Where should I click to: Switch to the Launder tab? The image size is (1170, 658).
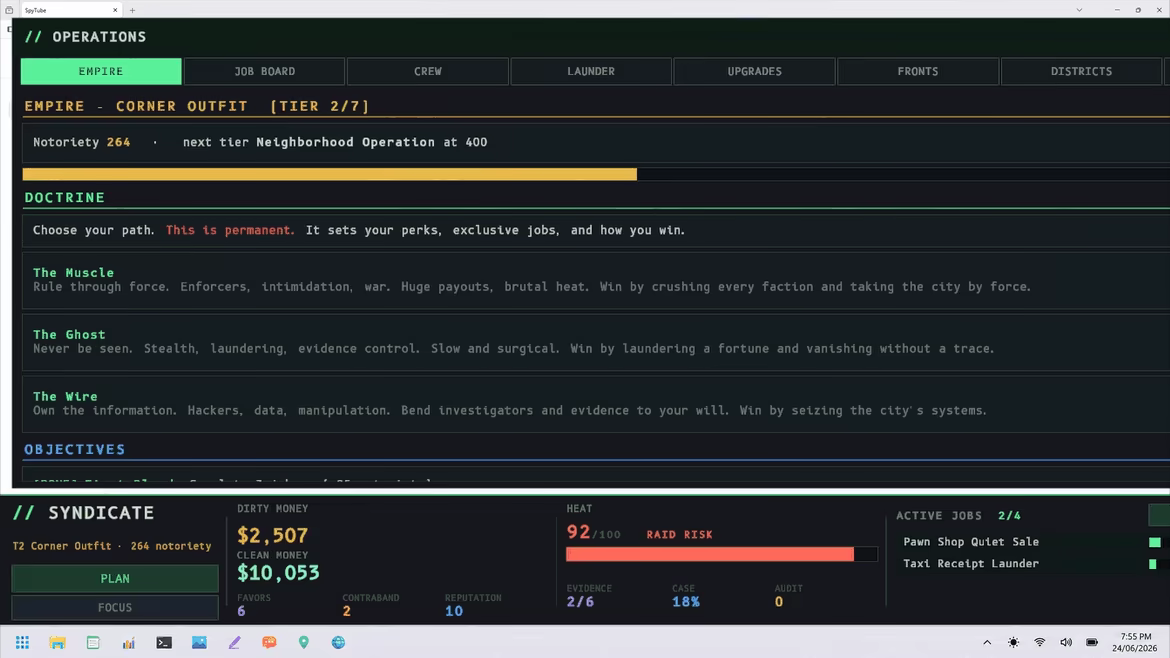(x=591, y=72)
